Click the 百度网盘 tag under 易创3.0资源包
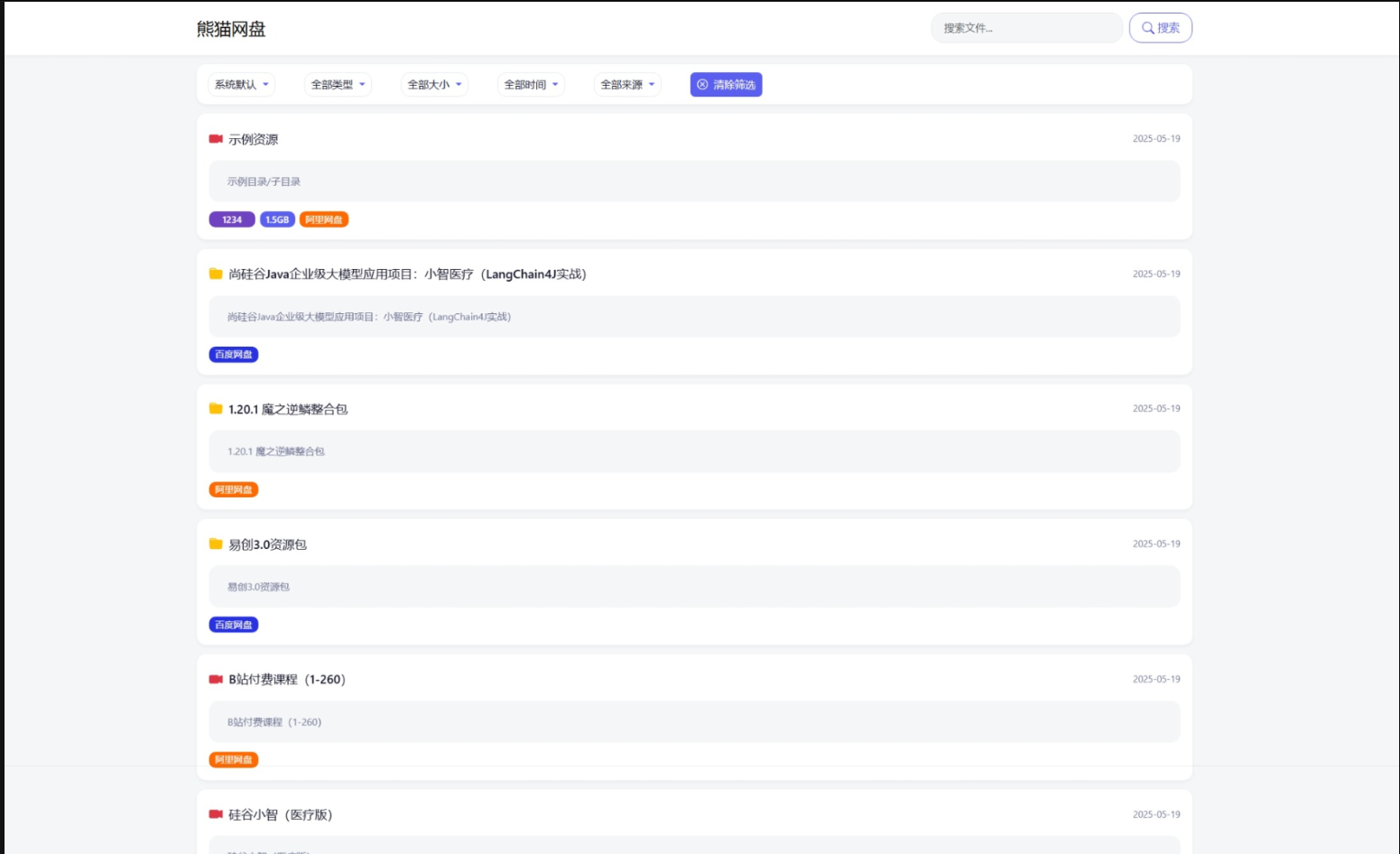The height and width of the screenshot is (854, 1400). pyautogui.click(x=234, y=625)
